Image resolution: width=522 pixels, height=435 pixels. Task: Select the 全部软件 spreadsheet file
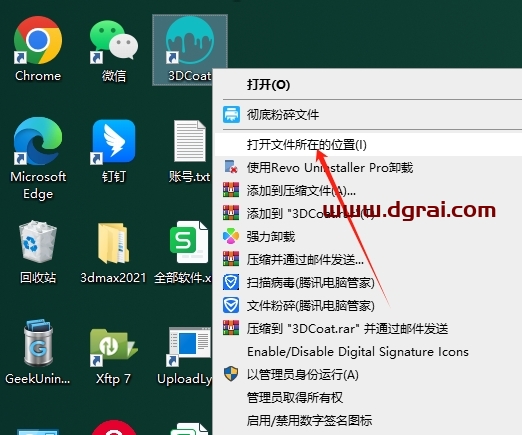(x=183, y=252)
